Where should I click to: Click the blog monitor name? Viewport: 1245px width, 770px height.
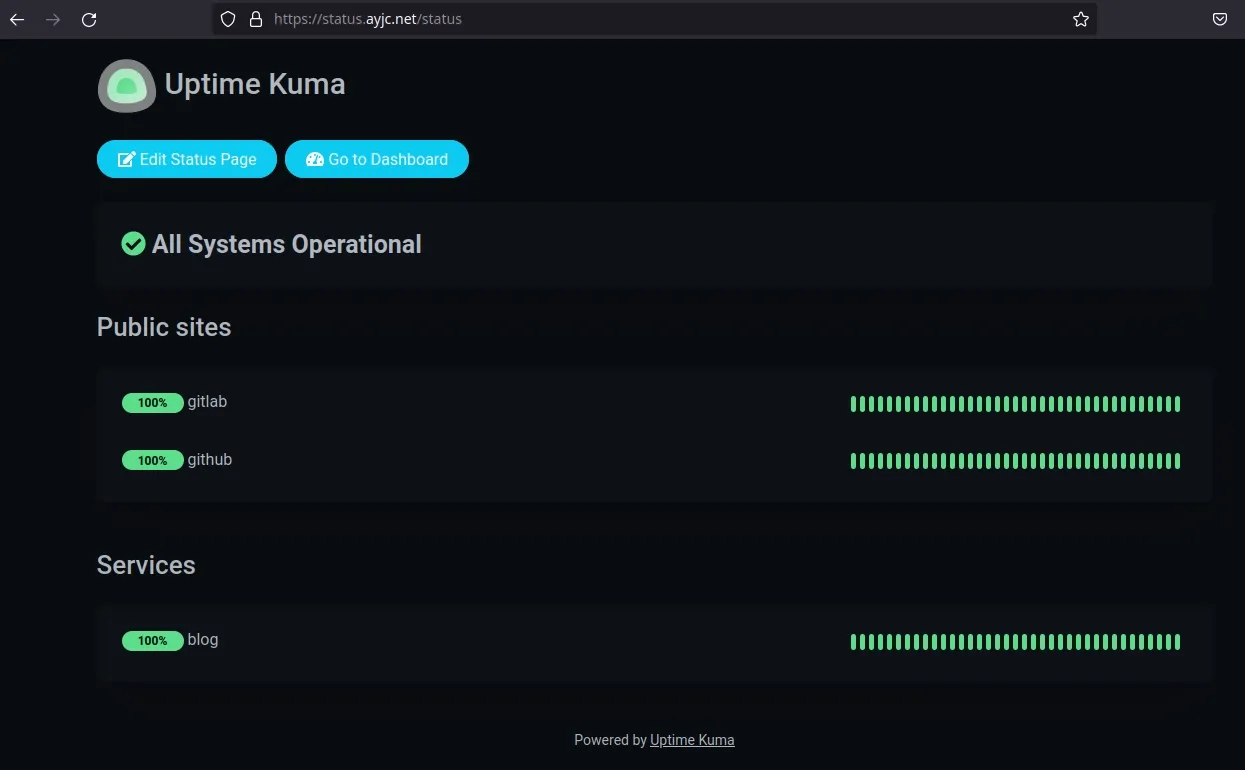[x=203, y=640]
